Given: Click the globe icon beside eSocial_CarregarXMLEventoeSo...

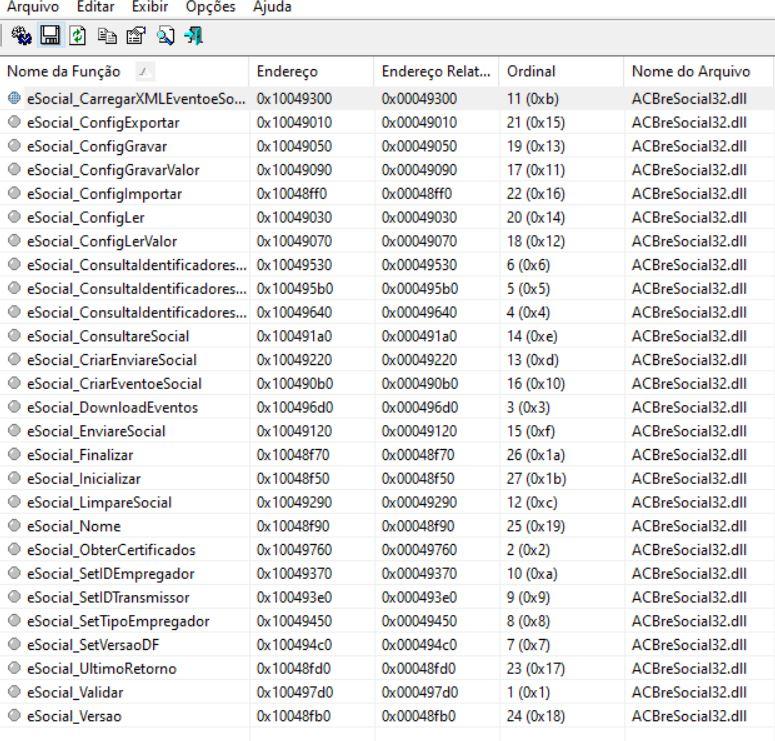Looking at the screenshot, I should pyautogui.click(x=14, y=98).
